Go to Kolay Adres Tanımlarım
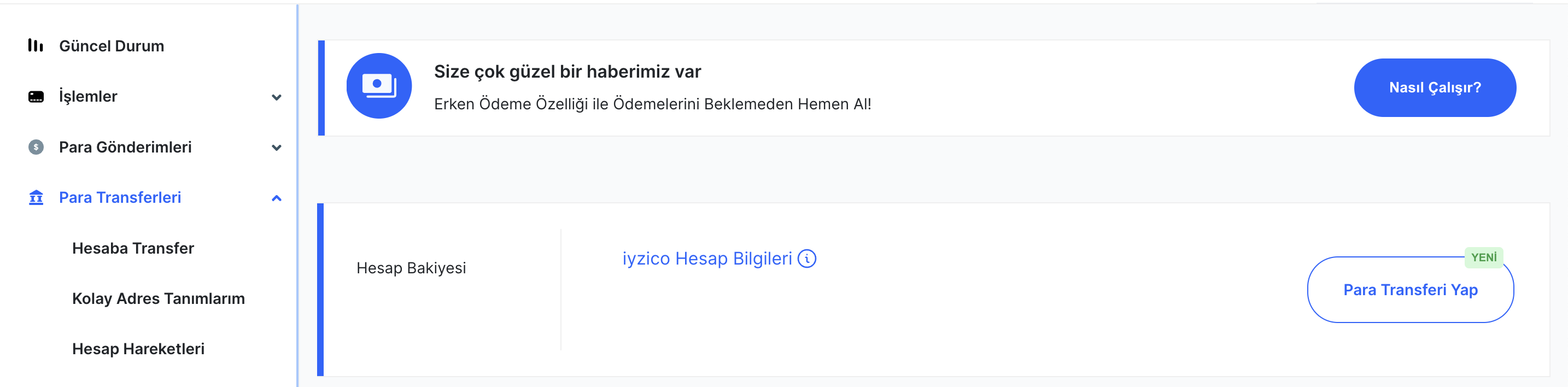The width and height of the screenshot is (1568, 387). (x=158, y=299)
